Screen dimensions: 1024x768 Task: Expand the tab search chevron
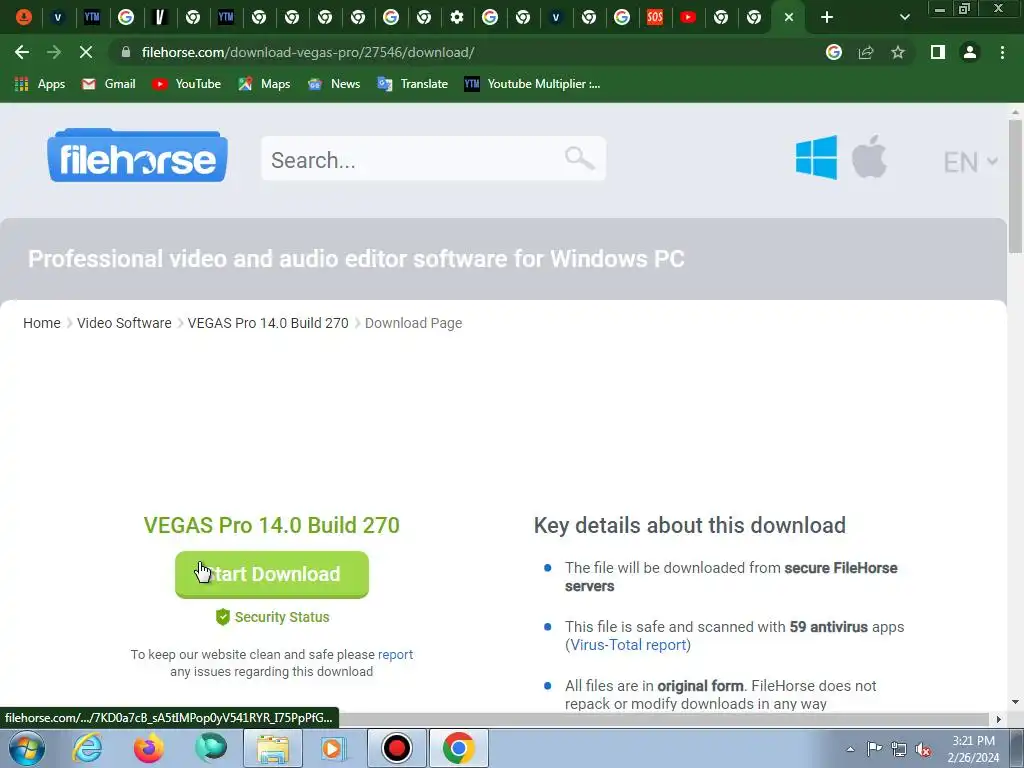pyautogui.click(x=904, y=17)
